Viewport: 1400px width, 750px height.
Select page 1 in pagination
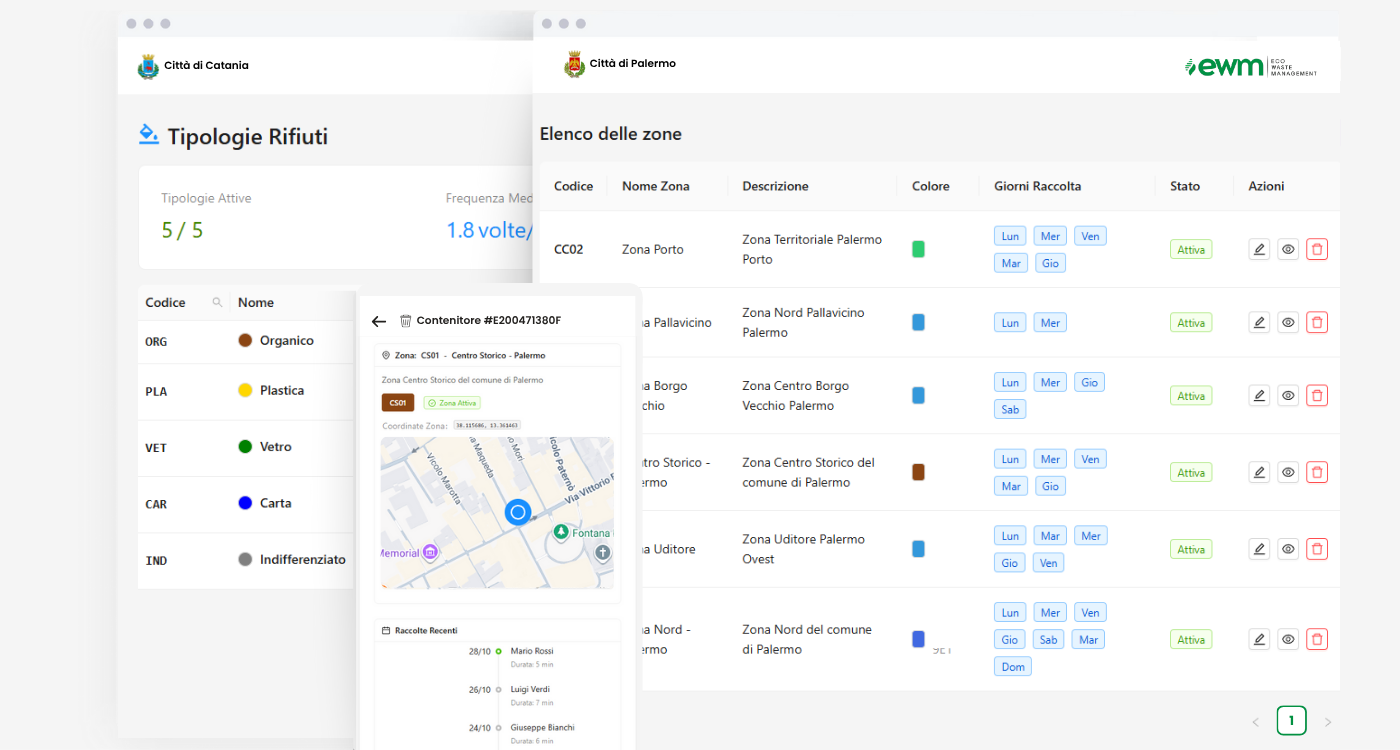(1291, 720)
